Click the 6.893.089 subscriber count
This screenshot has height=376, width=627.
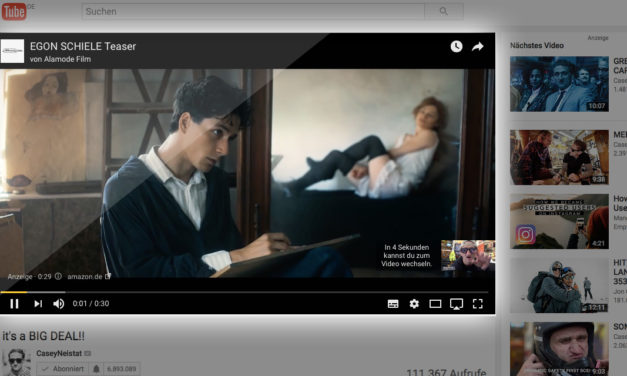[x=122, y=368]
